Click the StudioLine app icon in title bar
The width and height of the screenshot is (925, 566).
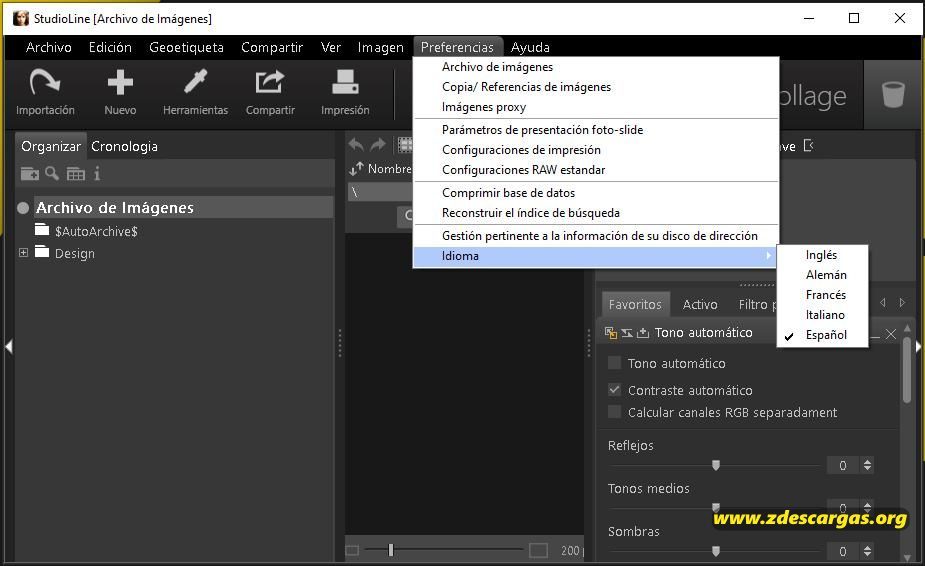tap(21, 18)
